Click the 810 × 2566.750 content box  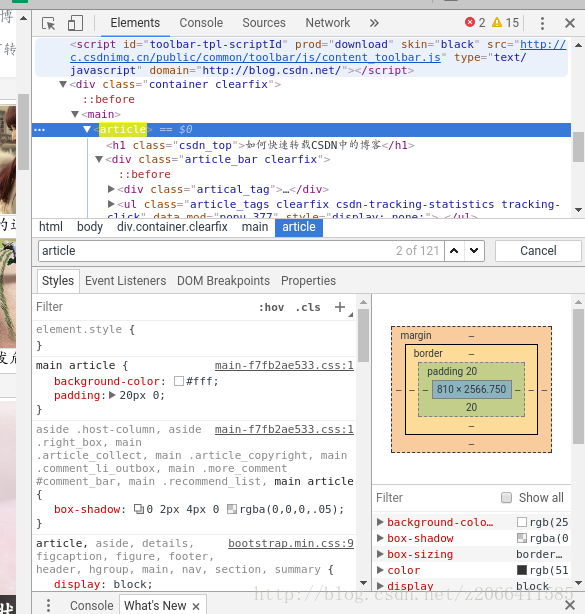471,389
